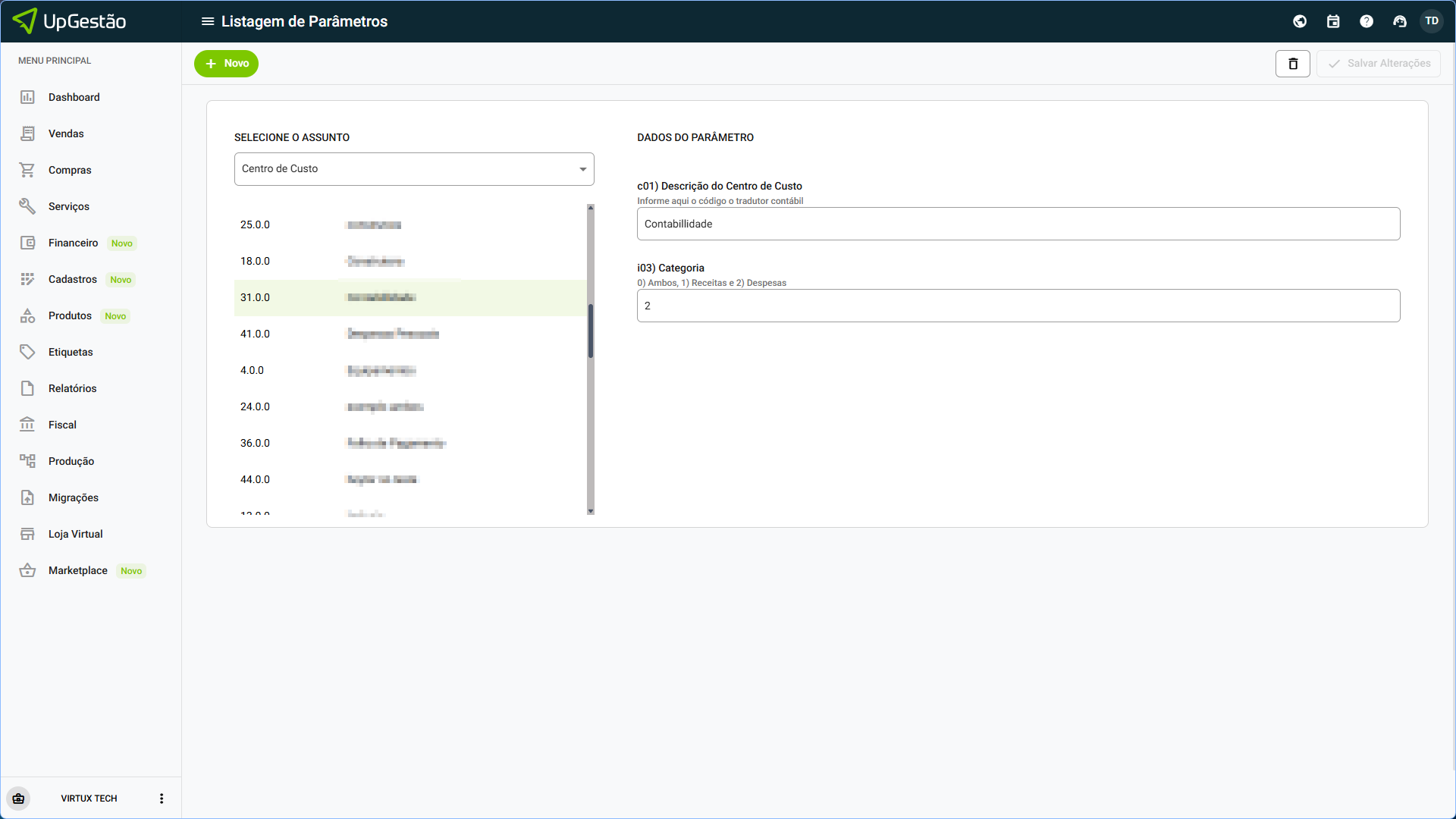Screen dimensions: 1456x819
Task: Click the trash delete icon button
Action: [x=1293, y=64]
